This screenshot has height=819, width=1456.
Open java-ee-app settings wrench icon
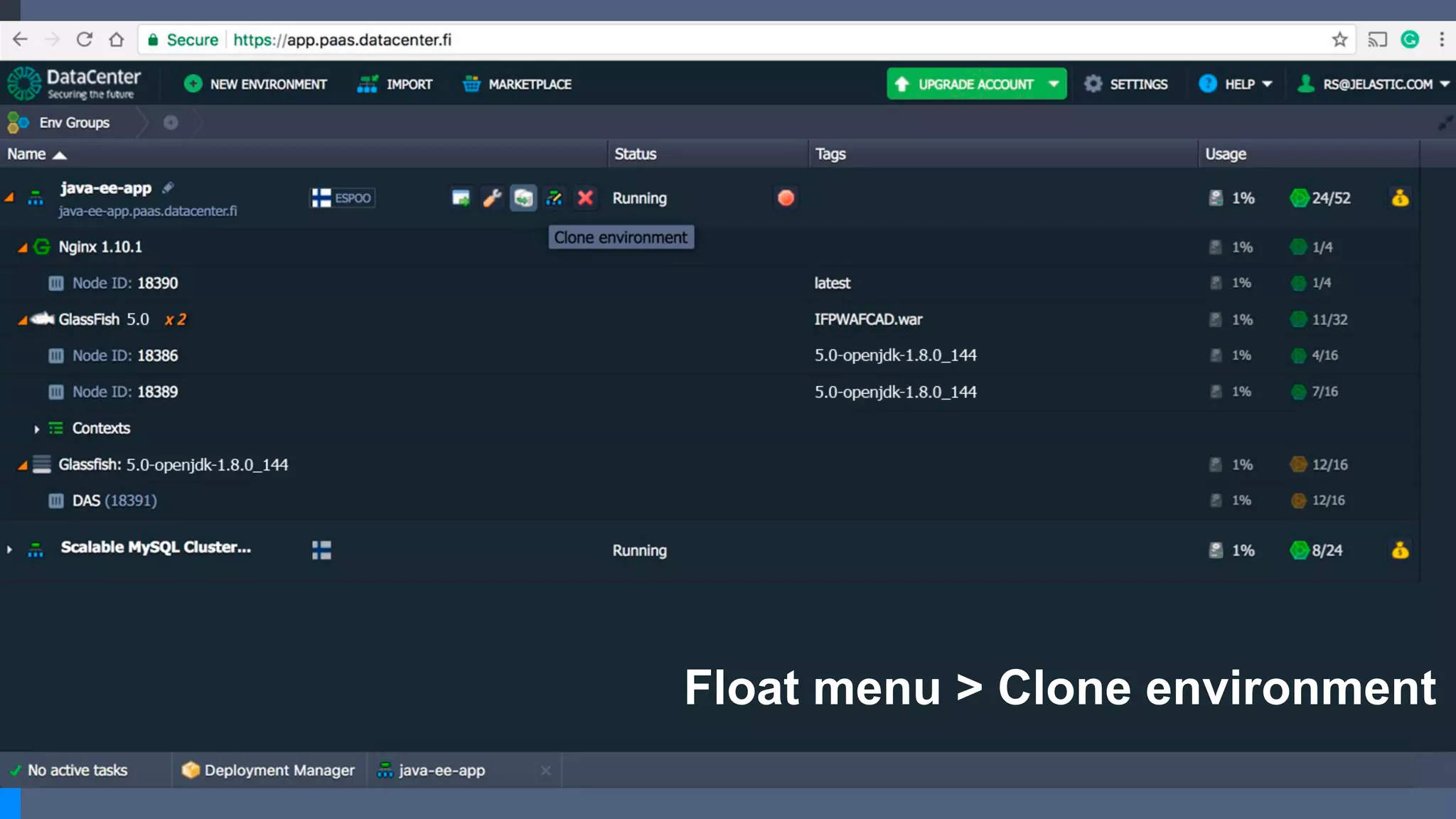click(x=492, y=198)
